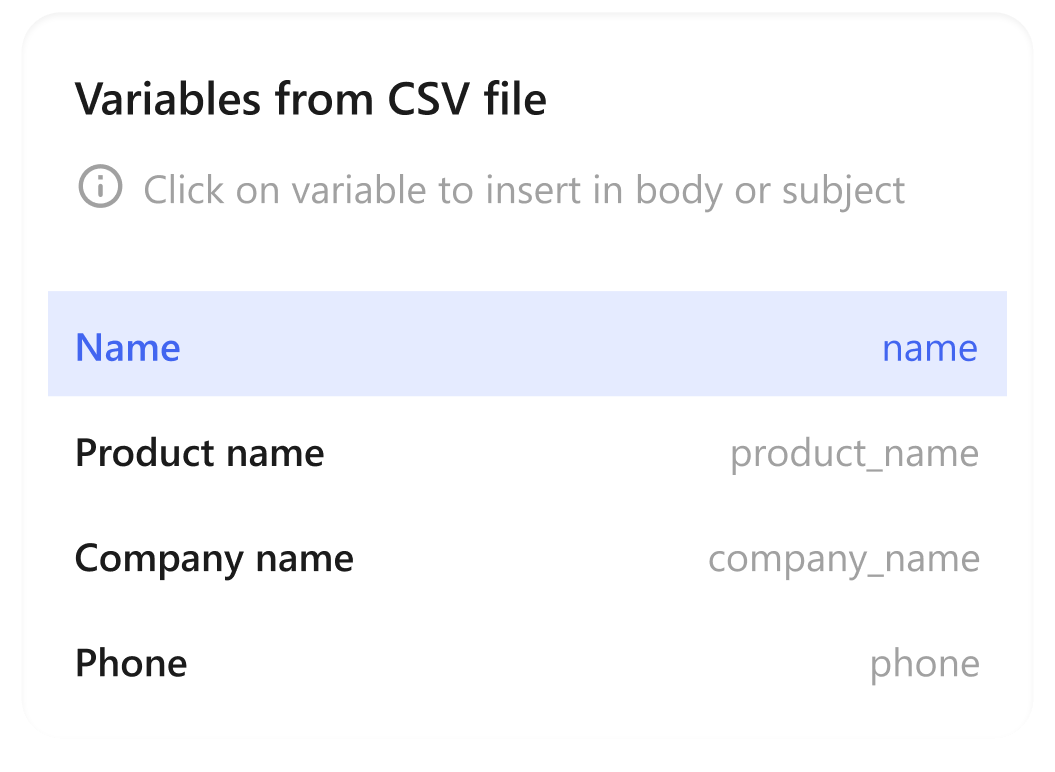The height and width of the screenshot is (772, 1055).
Task: Insert the Product name variable
Action: (x=527, y=453)
